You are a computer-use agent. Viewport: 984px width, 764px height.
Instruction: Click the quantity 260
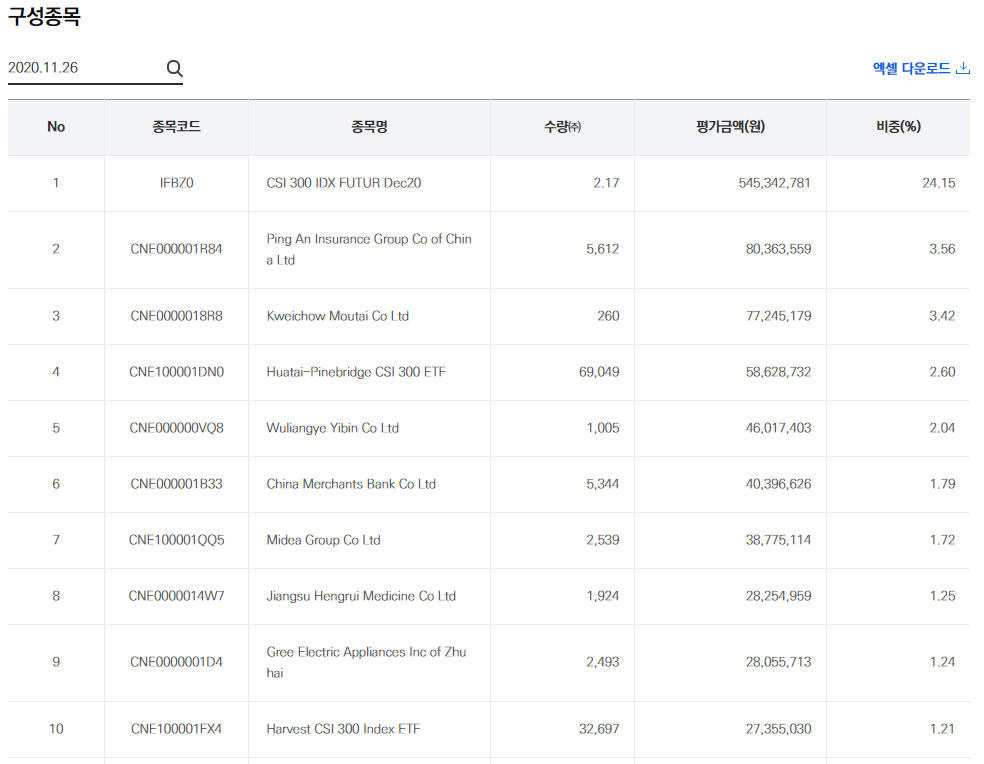point(608,316)
